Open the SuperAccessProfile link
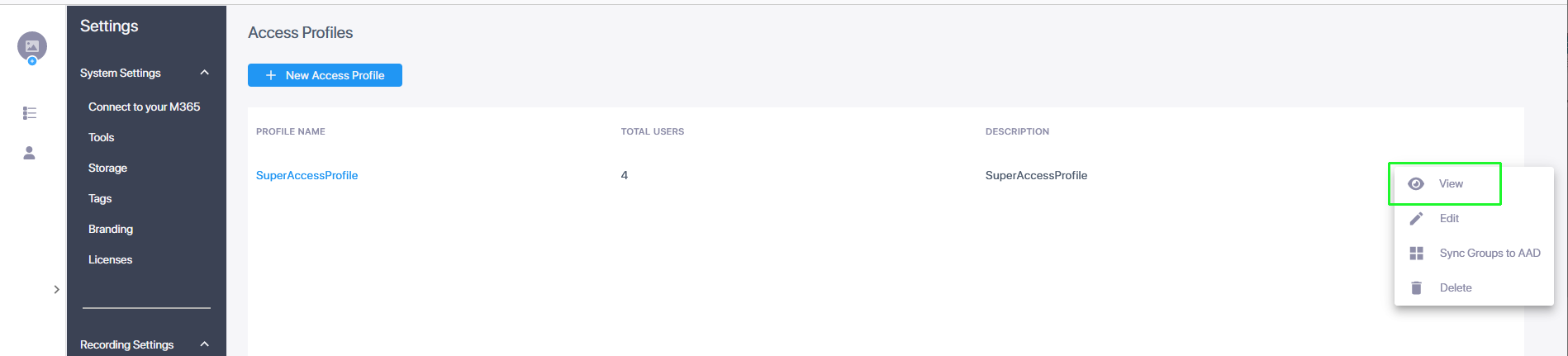Viewport: 1568px width, 356px height. point(306,175)
